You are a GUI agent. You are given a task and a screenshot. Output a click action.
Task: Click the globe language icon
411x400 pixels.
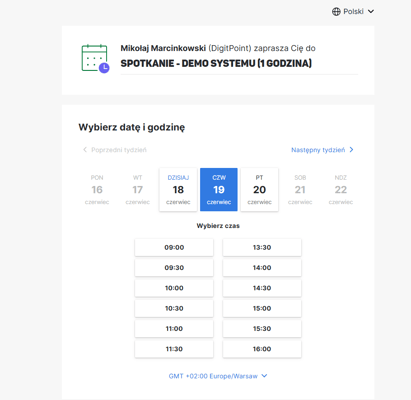tap(336, 12)
